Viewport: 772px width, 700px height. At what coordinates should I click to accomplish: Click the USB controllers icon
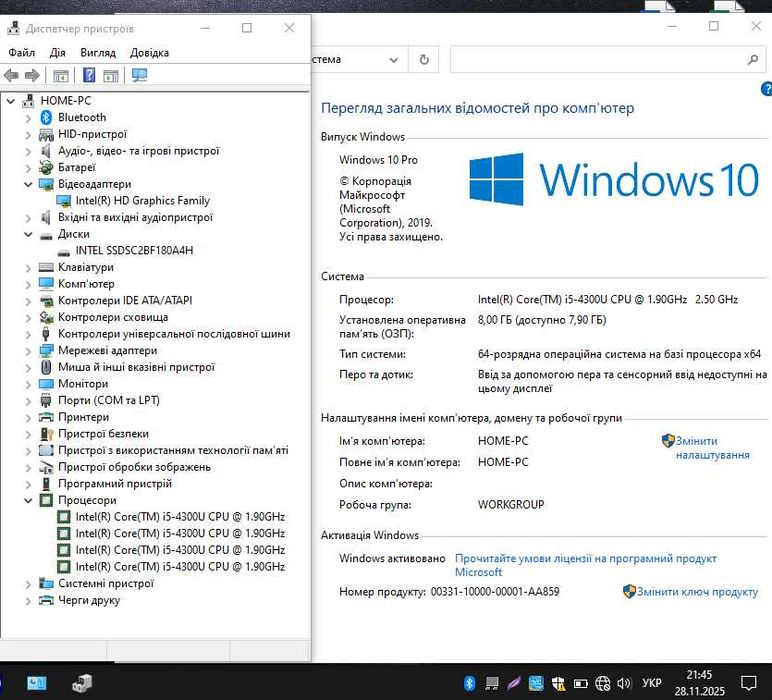[46, 334]
